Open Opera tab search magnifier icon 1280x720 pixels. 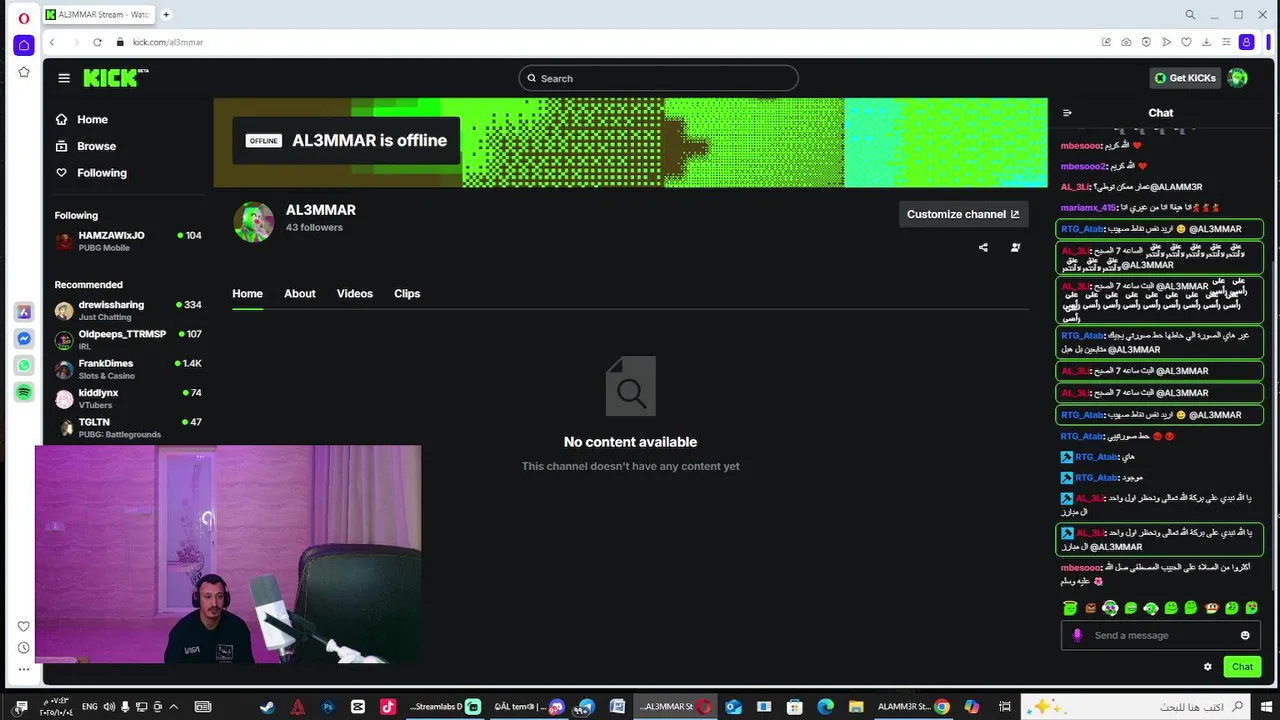(1190, 15)
